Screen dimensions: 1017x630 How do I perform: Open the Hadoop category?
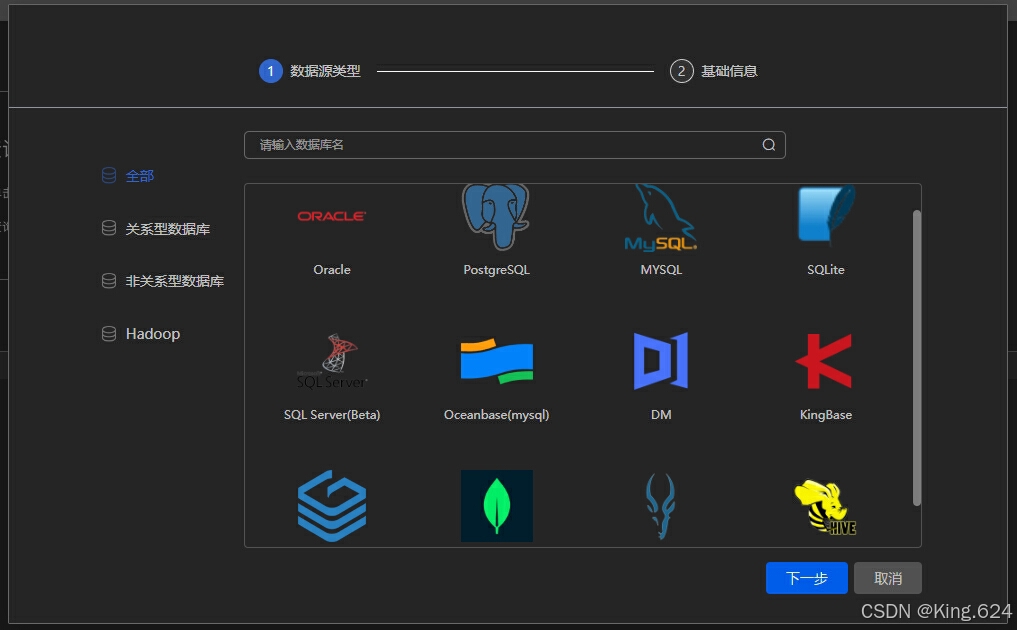click(153, 333)
